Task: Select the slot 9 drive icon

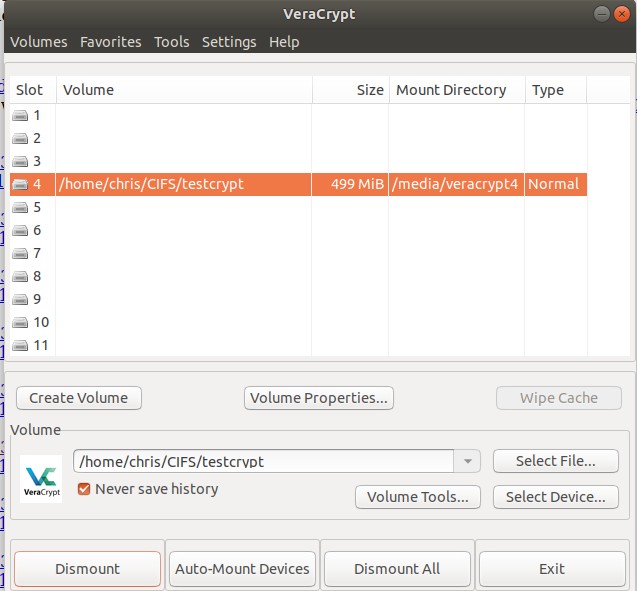Action: pyautogui.click(x=21, y=300)
